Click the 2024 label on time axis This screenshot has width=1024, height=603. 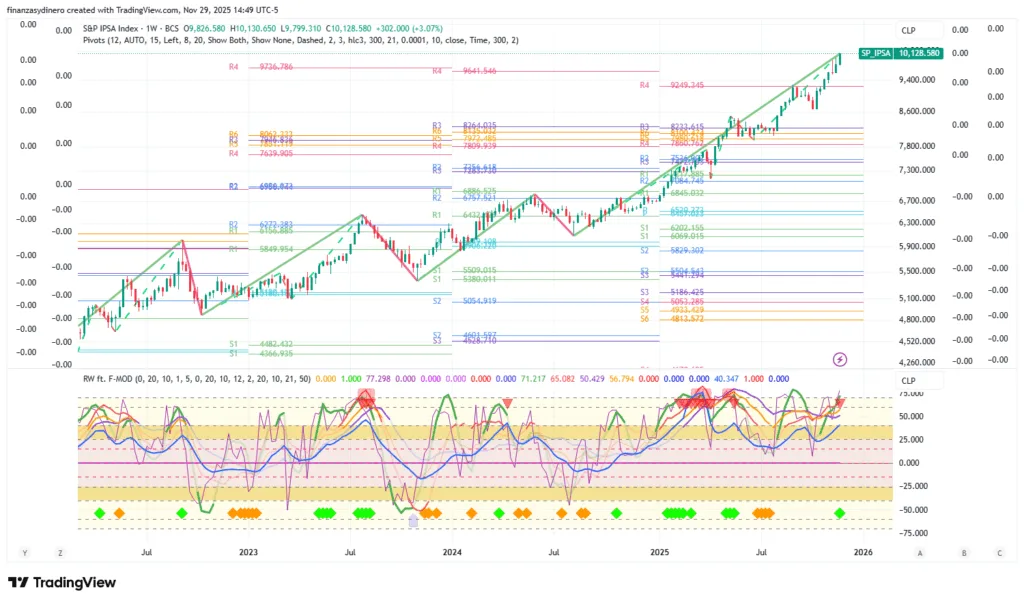(x=452, y=552)
